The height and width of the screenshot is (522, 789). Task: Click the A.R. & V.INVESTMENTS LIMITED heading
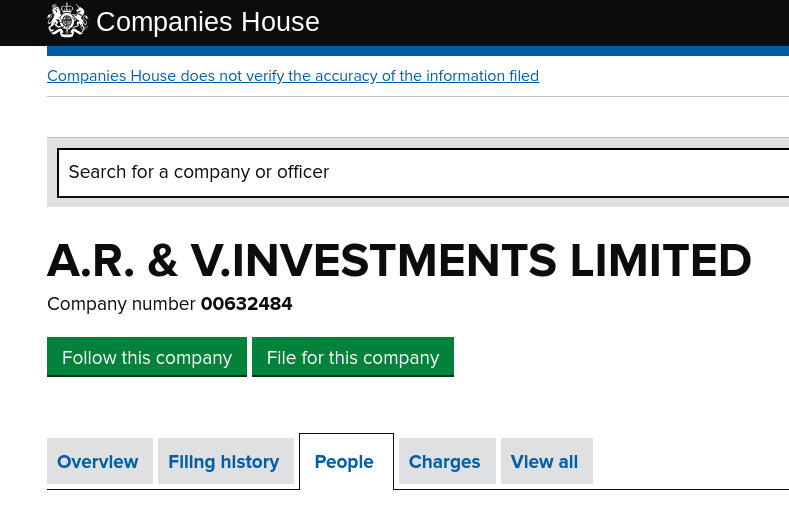399,261
